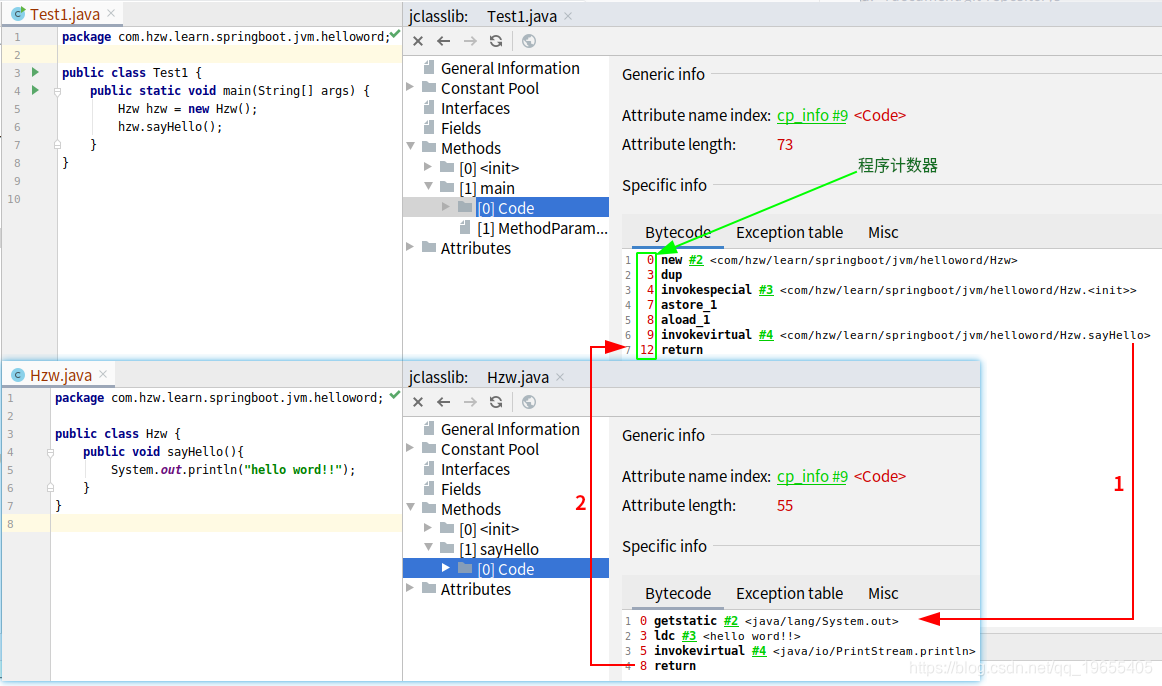Select Interfaces in the Test1 tree
The width and height of the screenshot is (1162, 686).
(x=475, y=108)
